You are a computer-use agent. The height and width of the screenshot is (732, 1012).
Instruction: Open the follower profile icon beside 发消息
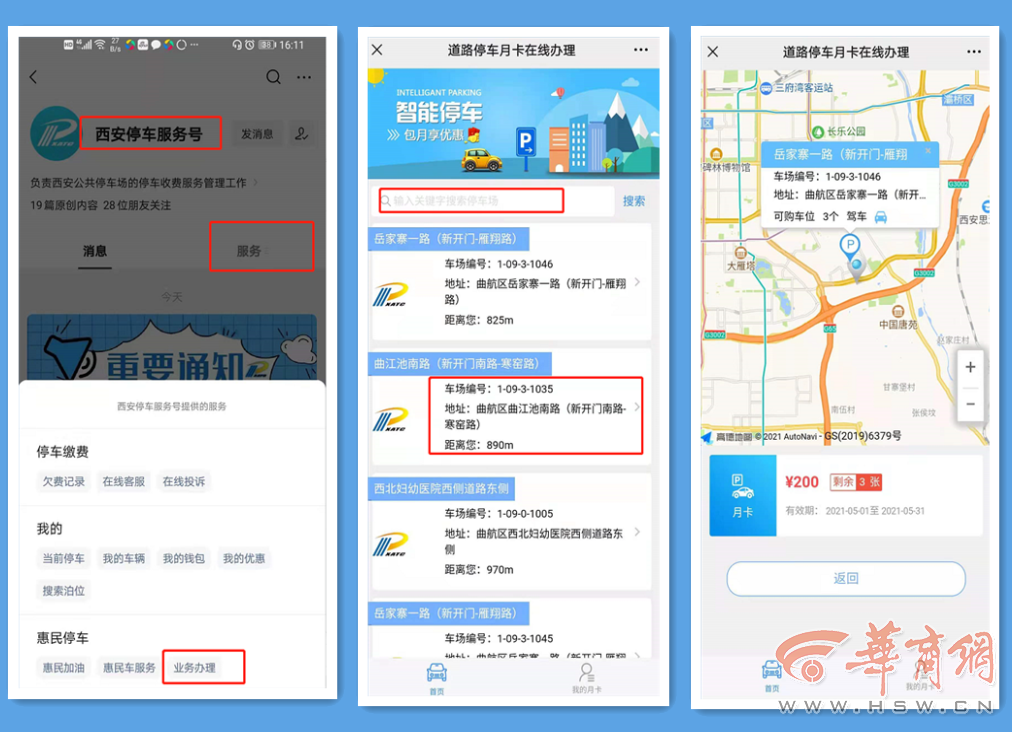coord(301,134)
